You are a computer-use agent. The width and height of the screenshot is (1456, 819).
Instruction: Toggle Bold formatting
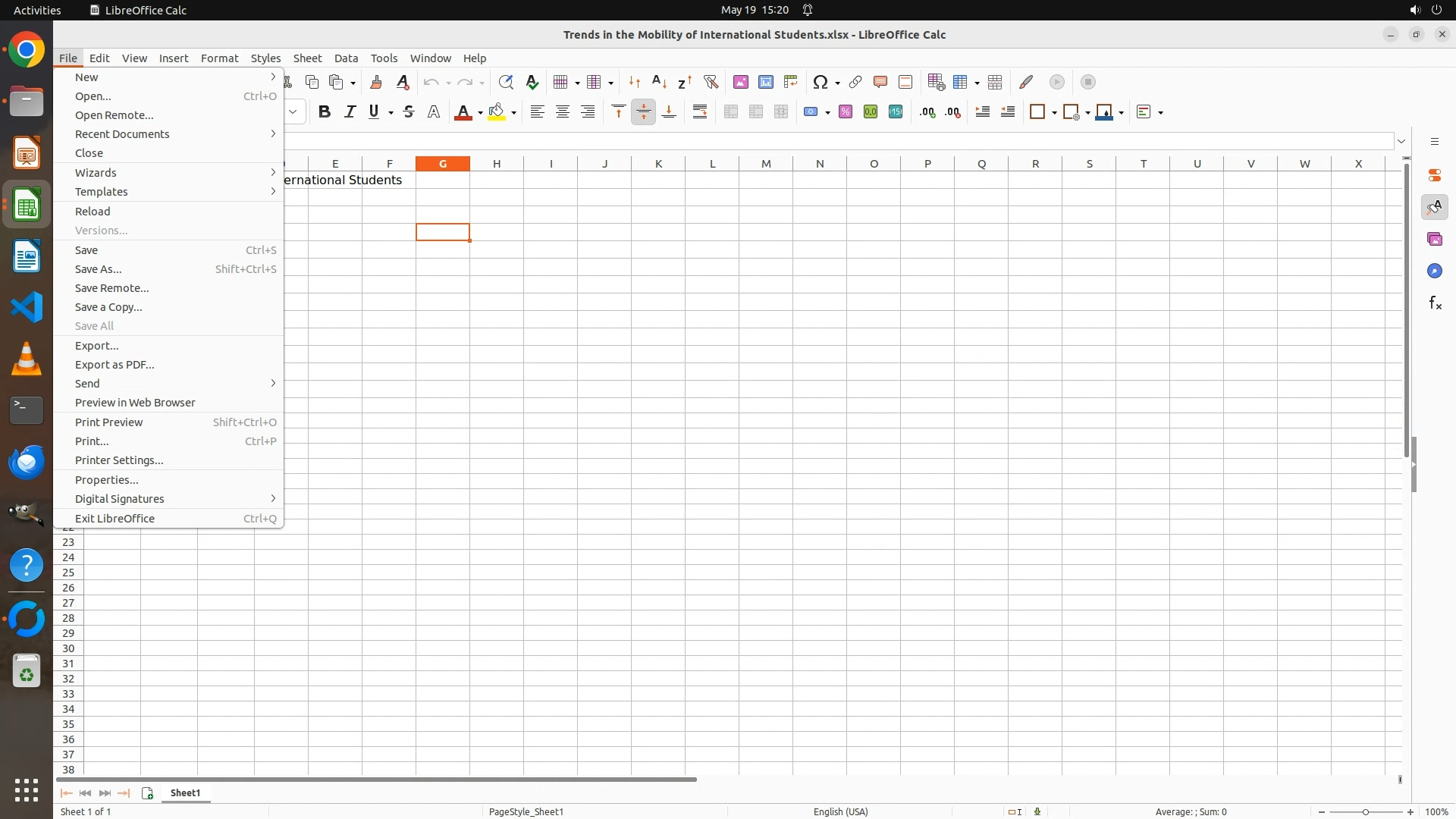point(325,112)
